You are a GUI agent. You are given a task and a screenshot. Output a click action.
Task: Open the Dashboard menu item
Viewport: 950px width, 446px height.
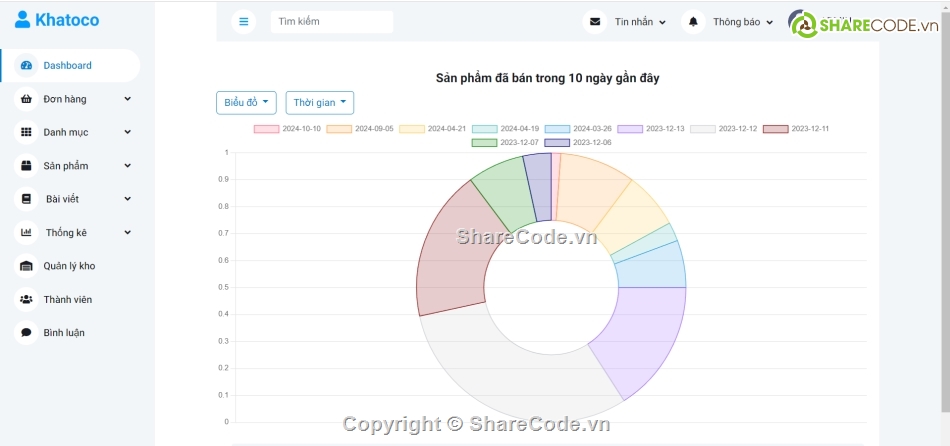70,65
